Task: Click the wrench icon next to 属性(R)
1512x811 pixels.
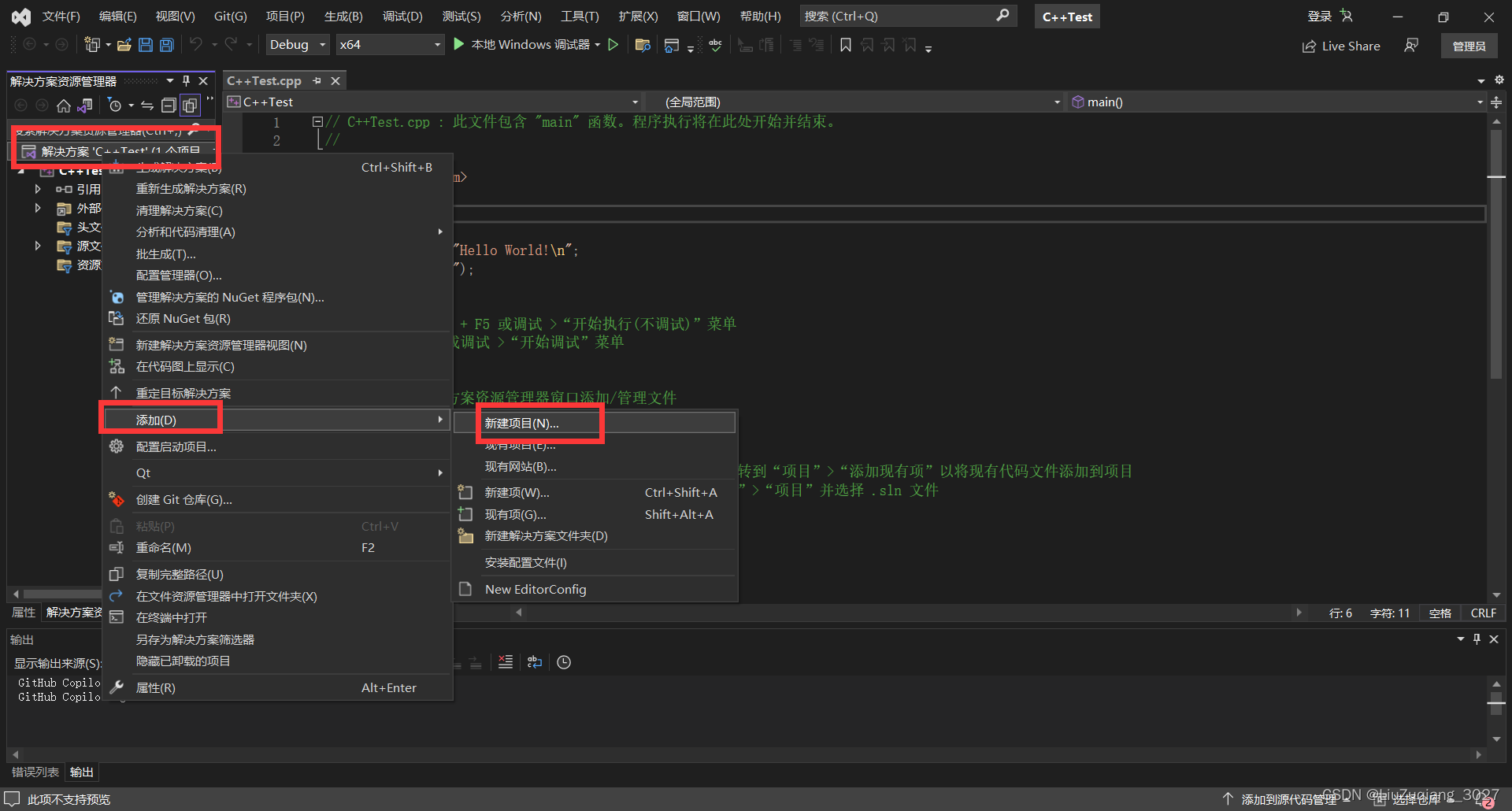Action: 117,687
